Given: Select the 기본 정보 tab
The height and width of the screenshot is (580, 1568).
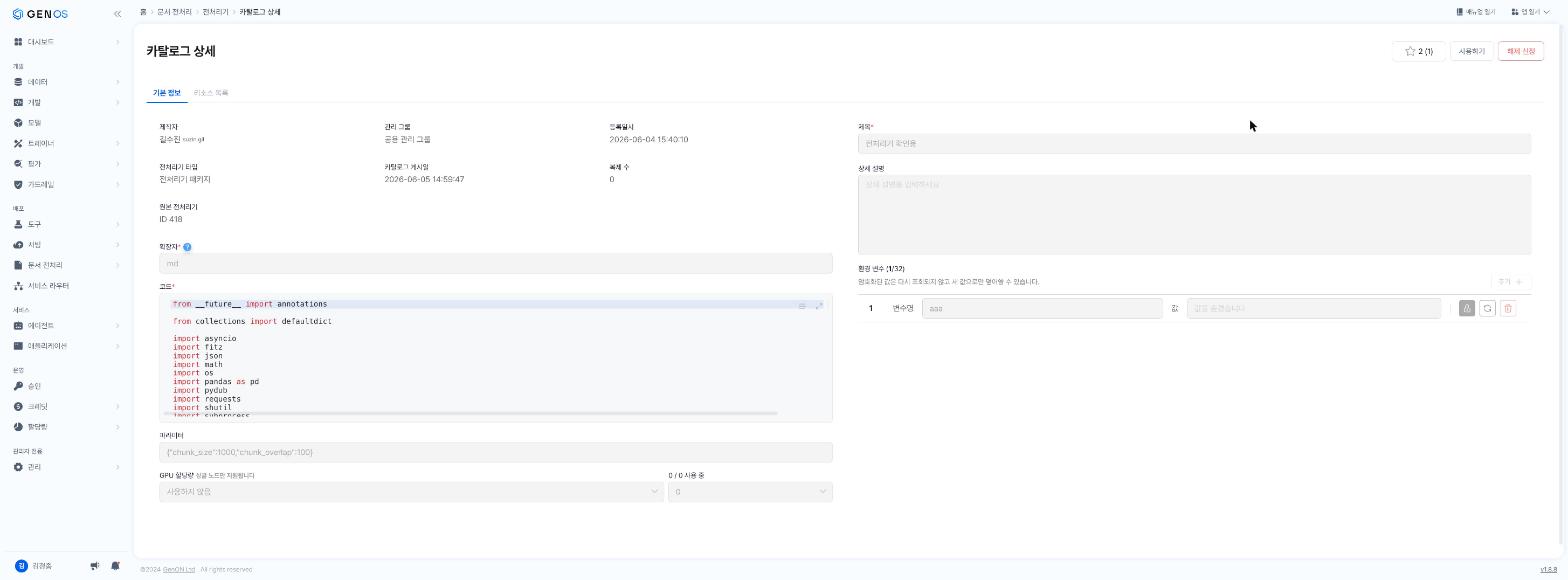Looking at the screenshot, I should (166, 93).
